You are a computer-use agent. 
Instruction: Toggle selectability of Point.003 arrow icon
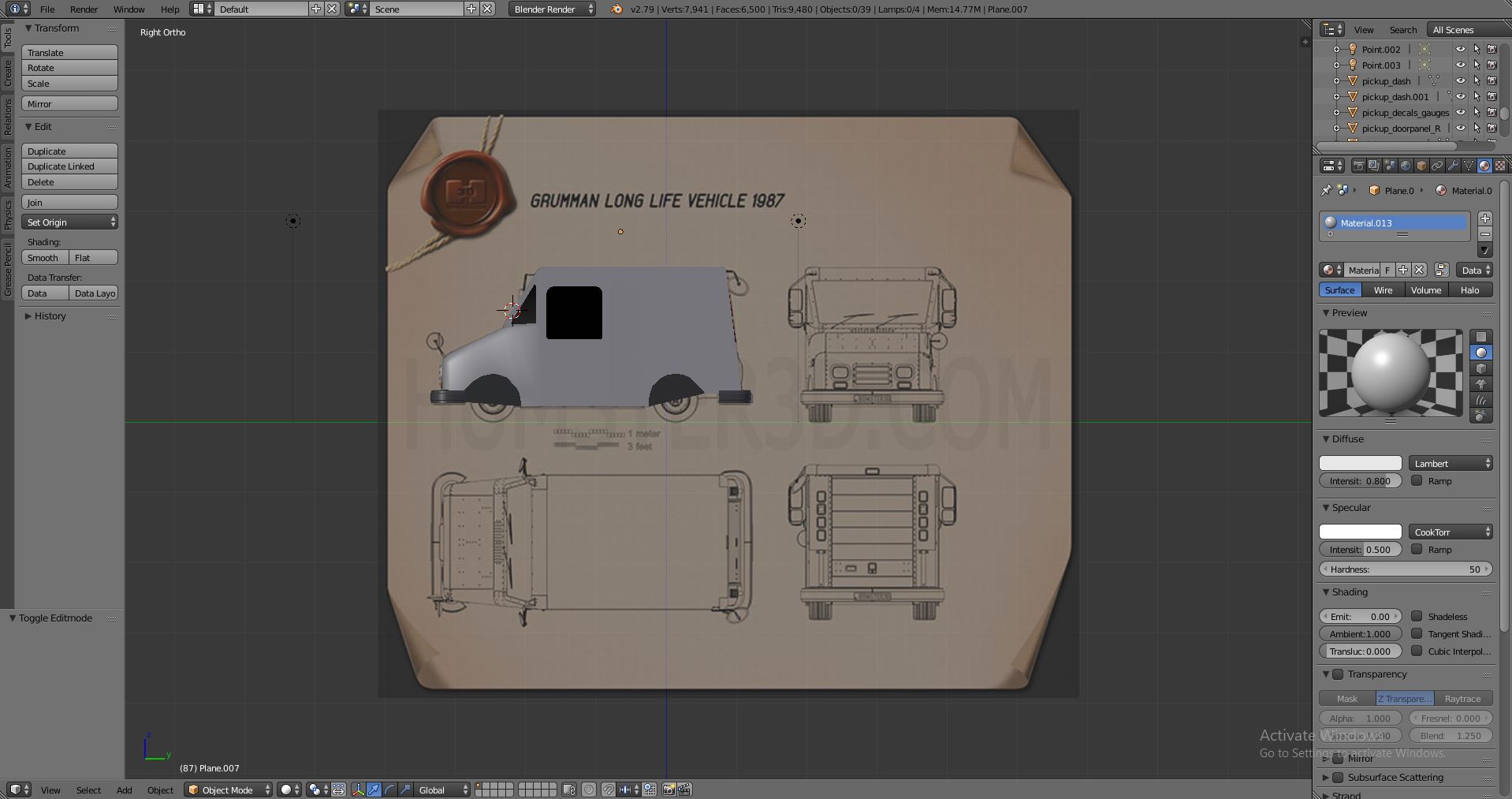pyautogui.click(x=1477, y=65)
